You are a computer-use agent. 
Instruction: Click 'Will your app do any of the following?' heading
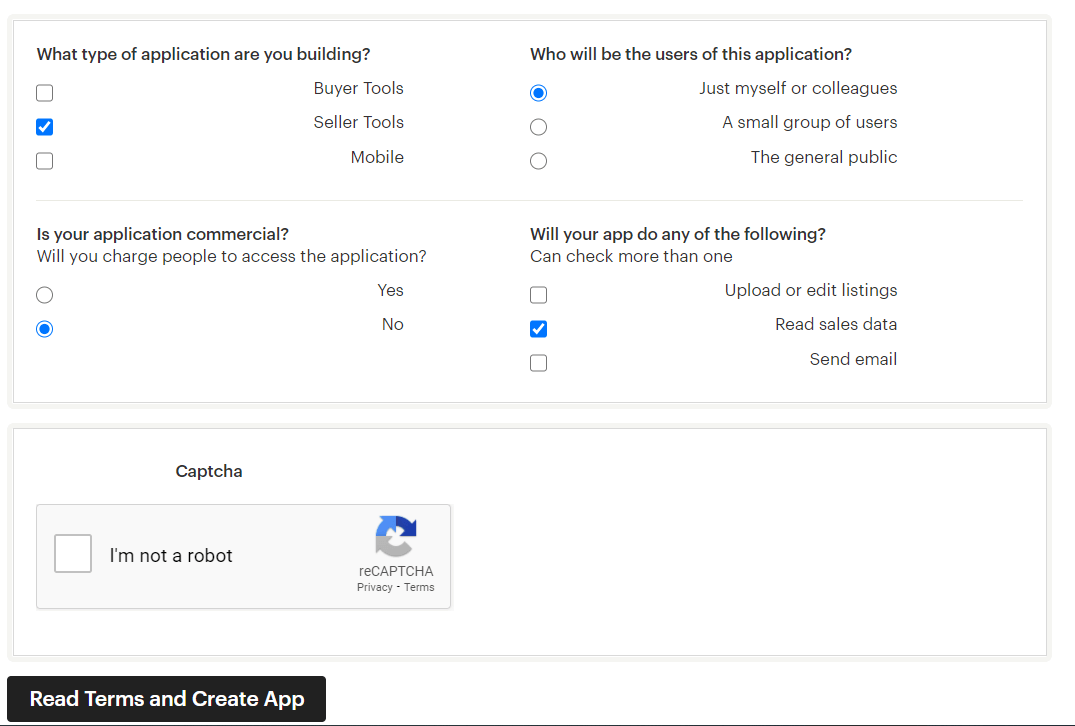click(677, 234)
